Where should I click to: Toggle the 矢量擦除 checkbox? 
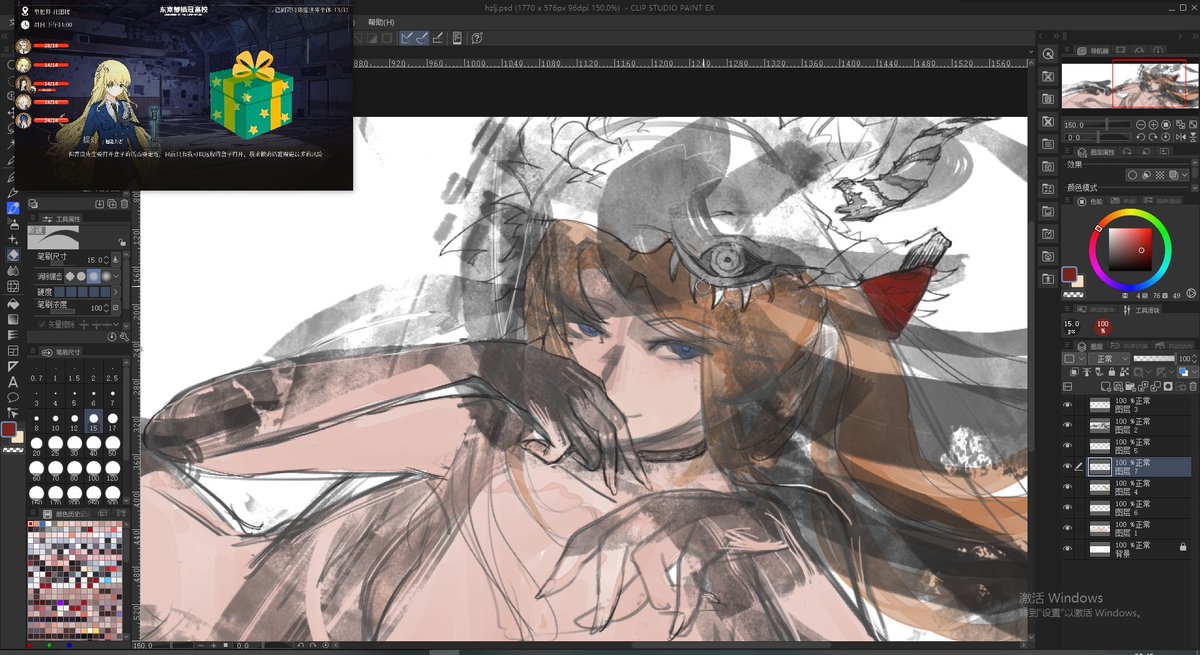click(42, 325)
